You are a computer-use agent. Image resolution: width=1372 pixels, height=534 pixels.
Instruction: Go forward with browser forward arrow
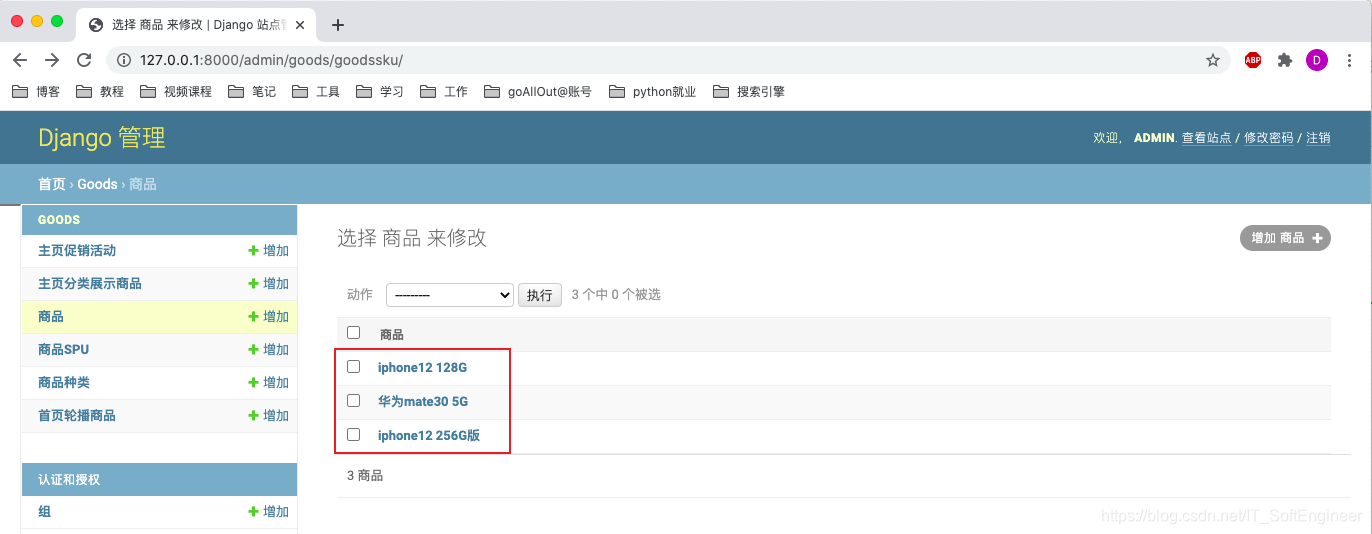52,60
